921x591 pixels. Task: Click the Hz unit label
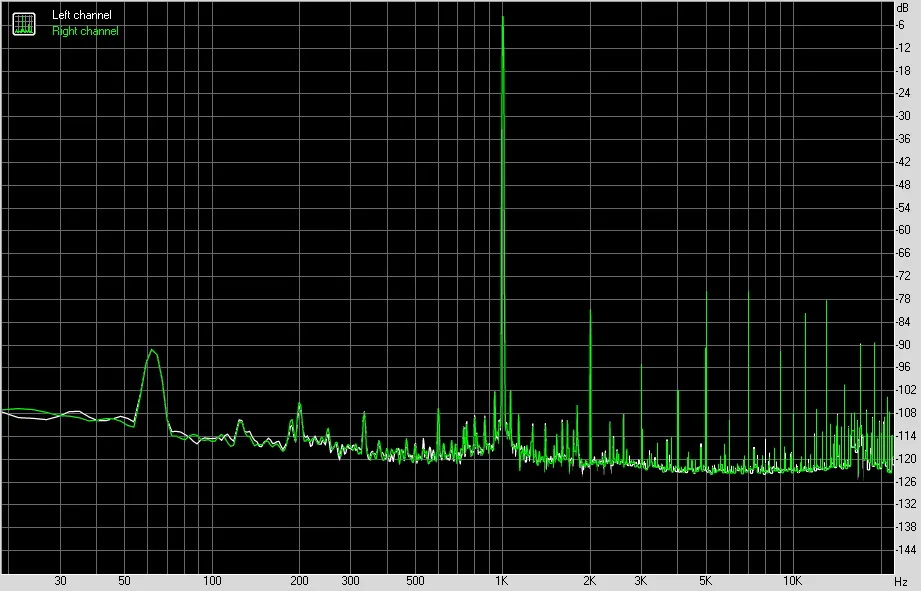click(901, 582)
